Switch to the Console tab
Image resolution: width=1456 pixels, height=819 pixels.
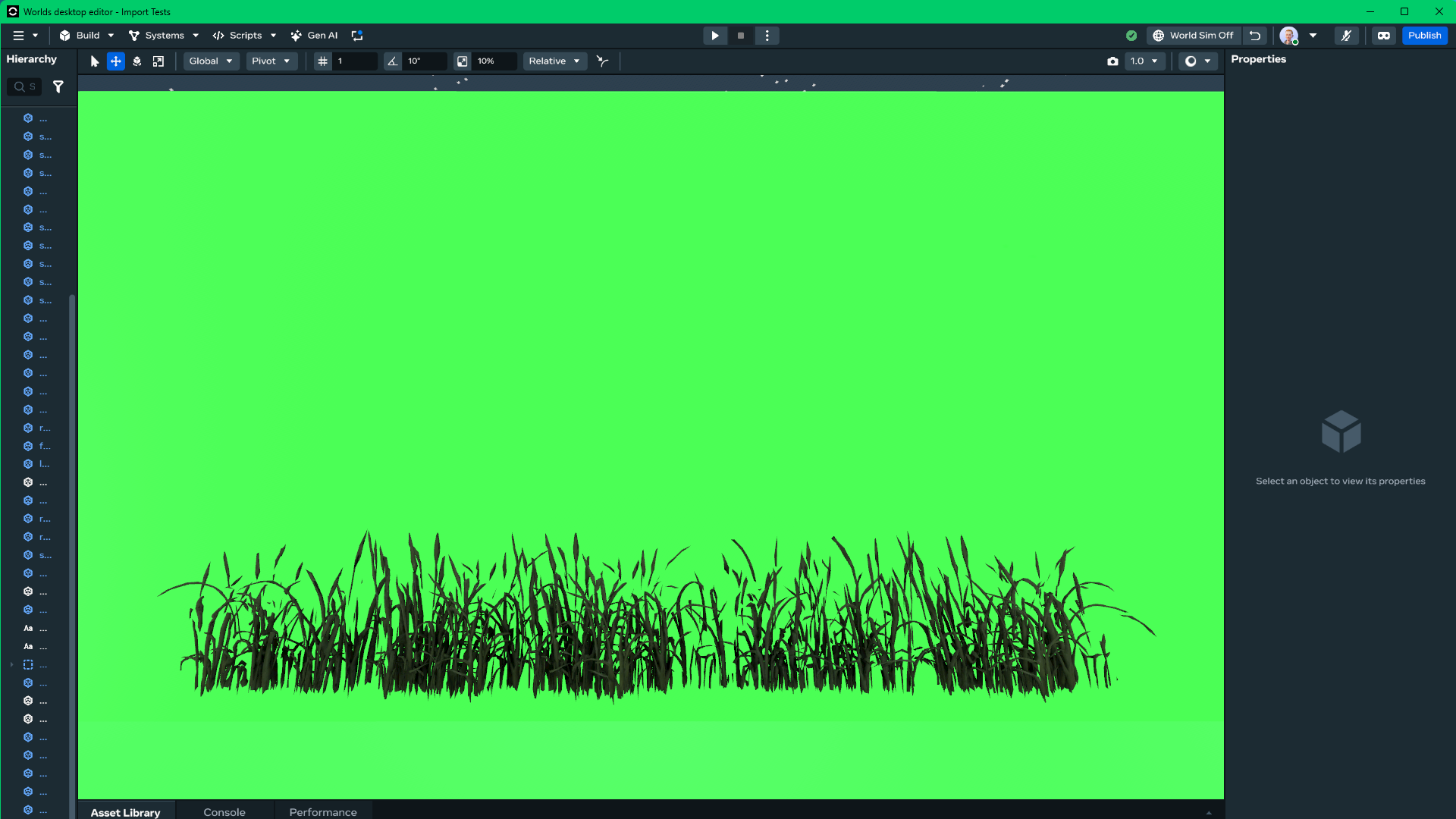coord(224,812)
